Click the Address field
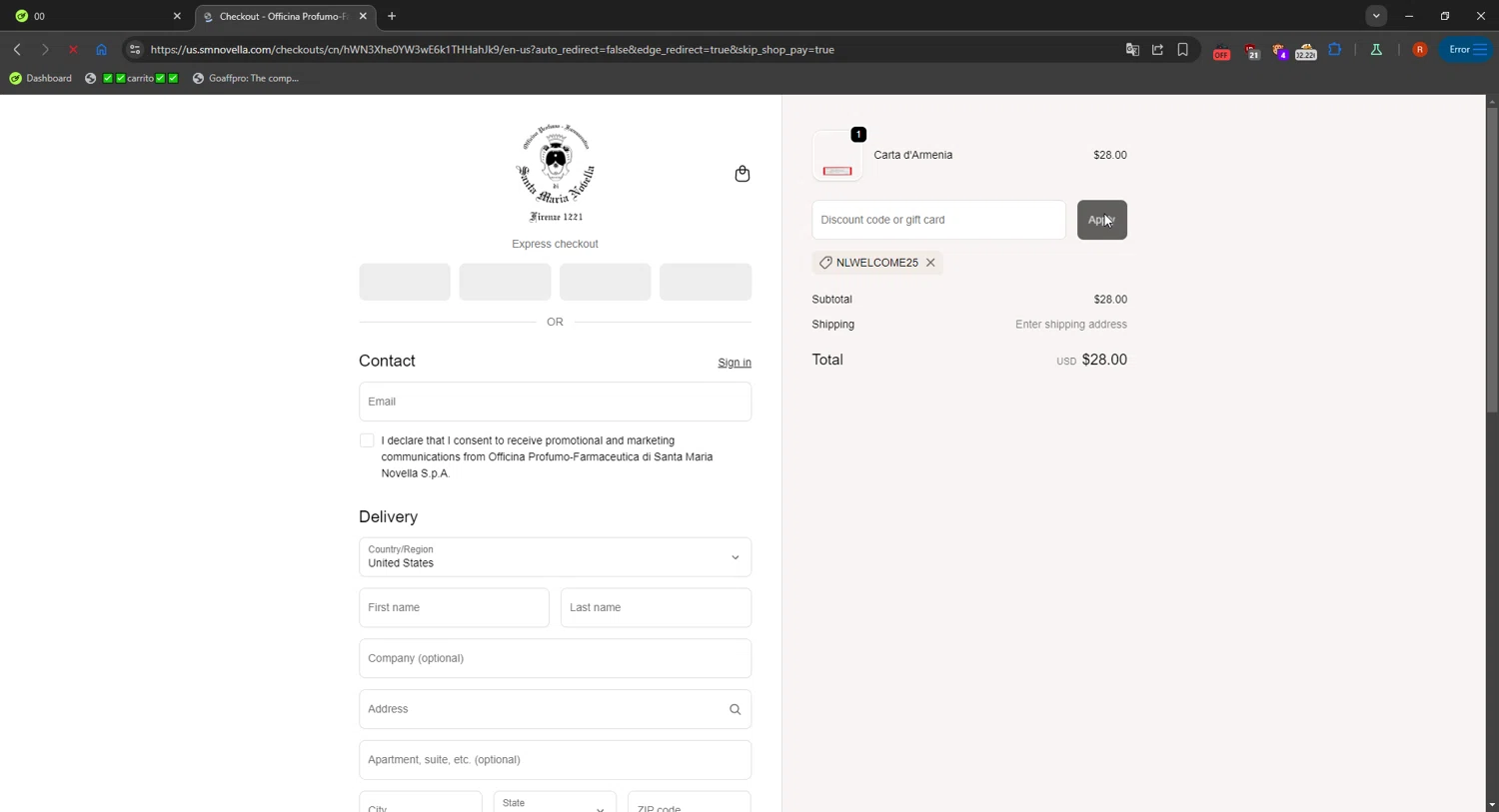Screen dimensions: 1499x812 [x=555, y=709]
